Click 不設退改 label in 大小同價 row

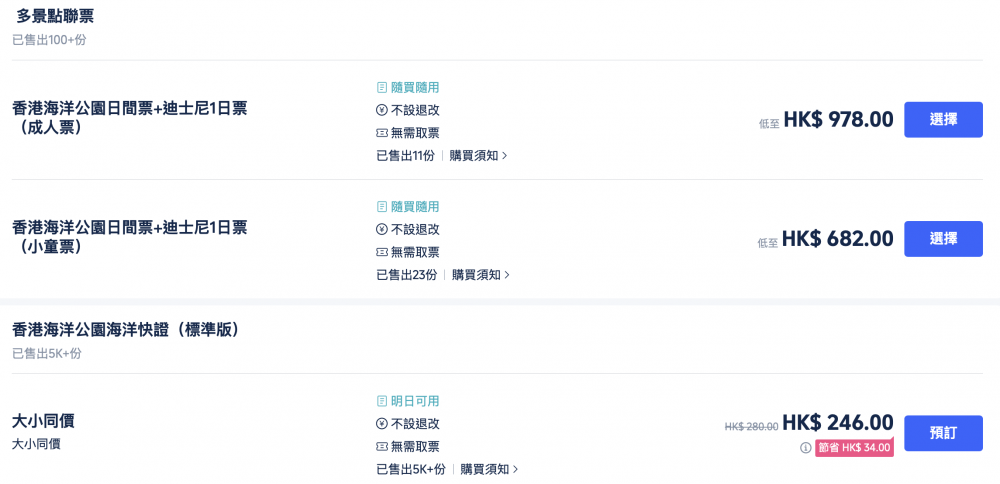click(x=415, y=424)
